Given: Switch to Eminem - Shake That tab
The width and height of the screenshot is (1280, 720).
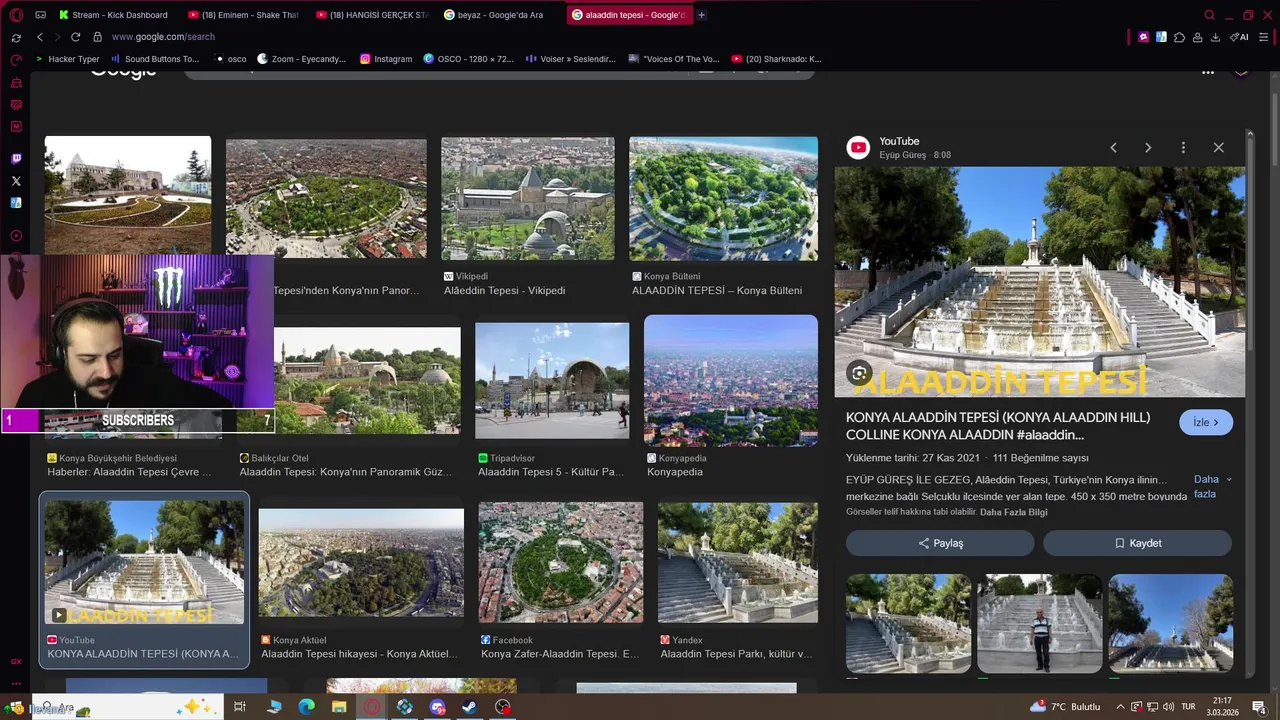Looking at the screenshot, I should click(x=241, y=15).
